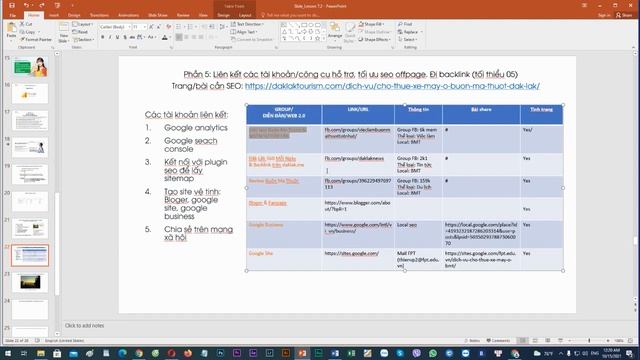The image size is (640, 360).
Task: Open the font name dropdown
Action: pos(129,27)
